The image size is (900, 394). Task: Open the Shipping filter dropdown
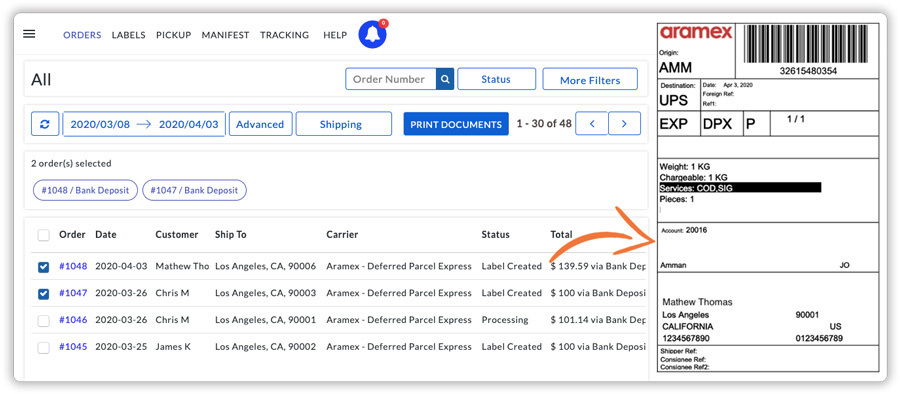pos(343,124)
